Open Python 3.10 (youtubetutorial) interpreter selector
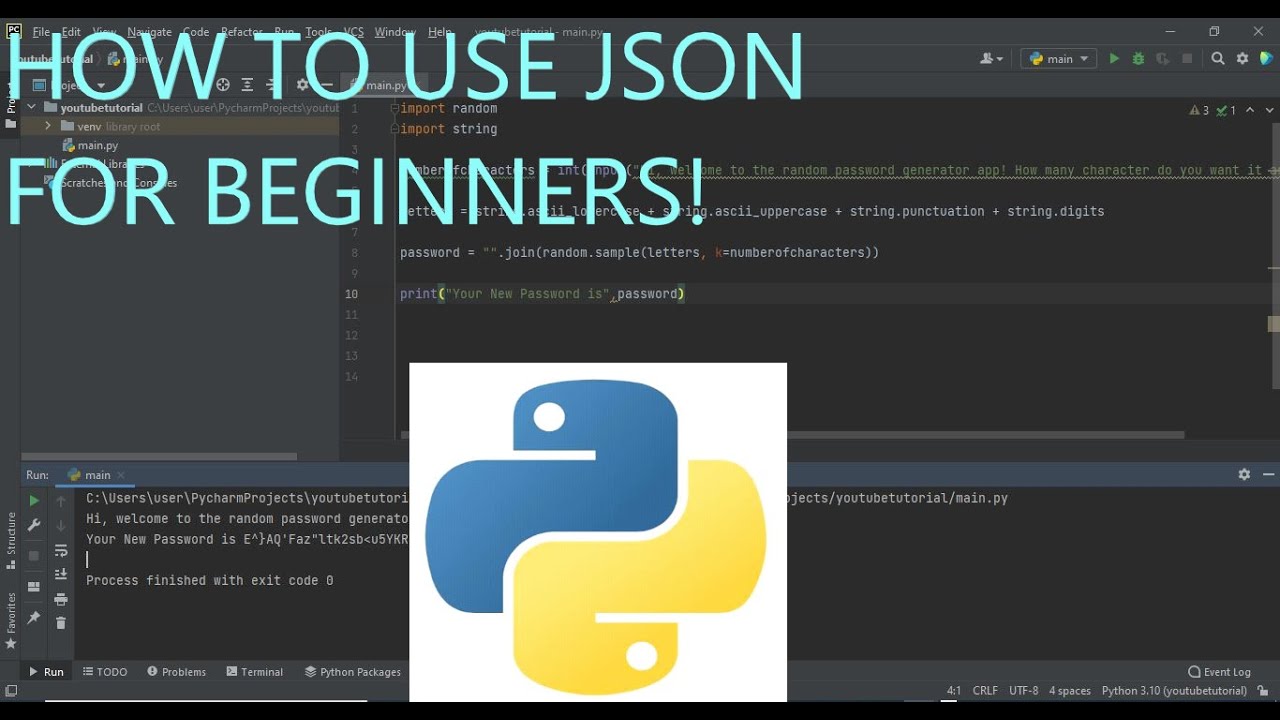Screen dimensions: 1280x720 (x=1174, y=691)
